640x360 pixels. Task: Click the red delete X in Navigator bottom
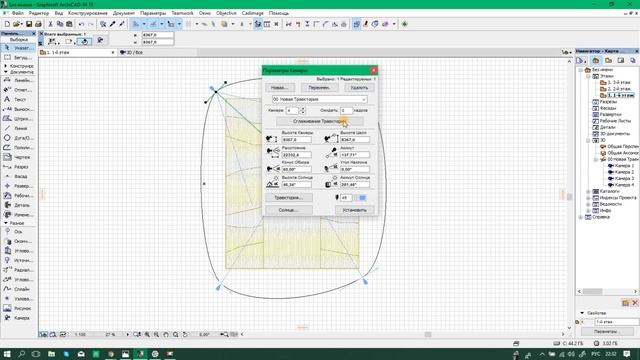[635, 303]
